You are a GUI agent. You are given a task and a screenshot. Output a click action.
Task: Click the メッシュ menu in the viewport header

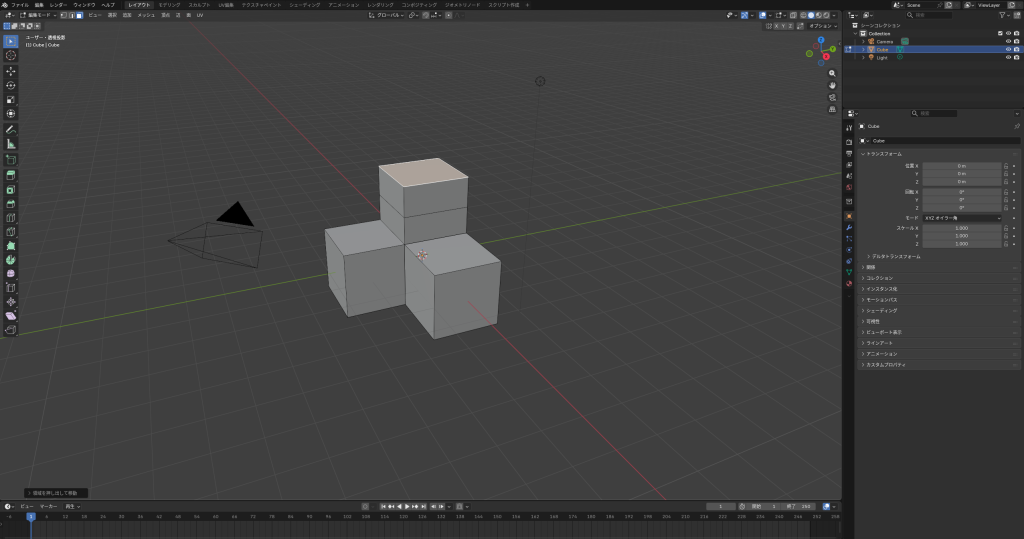click(146, 16)
